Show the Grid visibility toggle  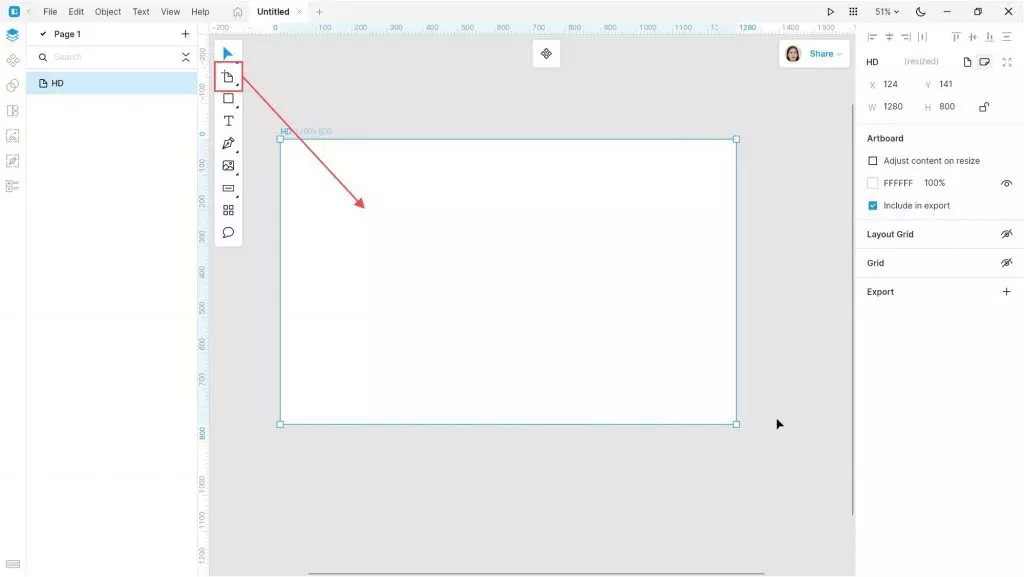coord(1006,263)
